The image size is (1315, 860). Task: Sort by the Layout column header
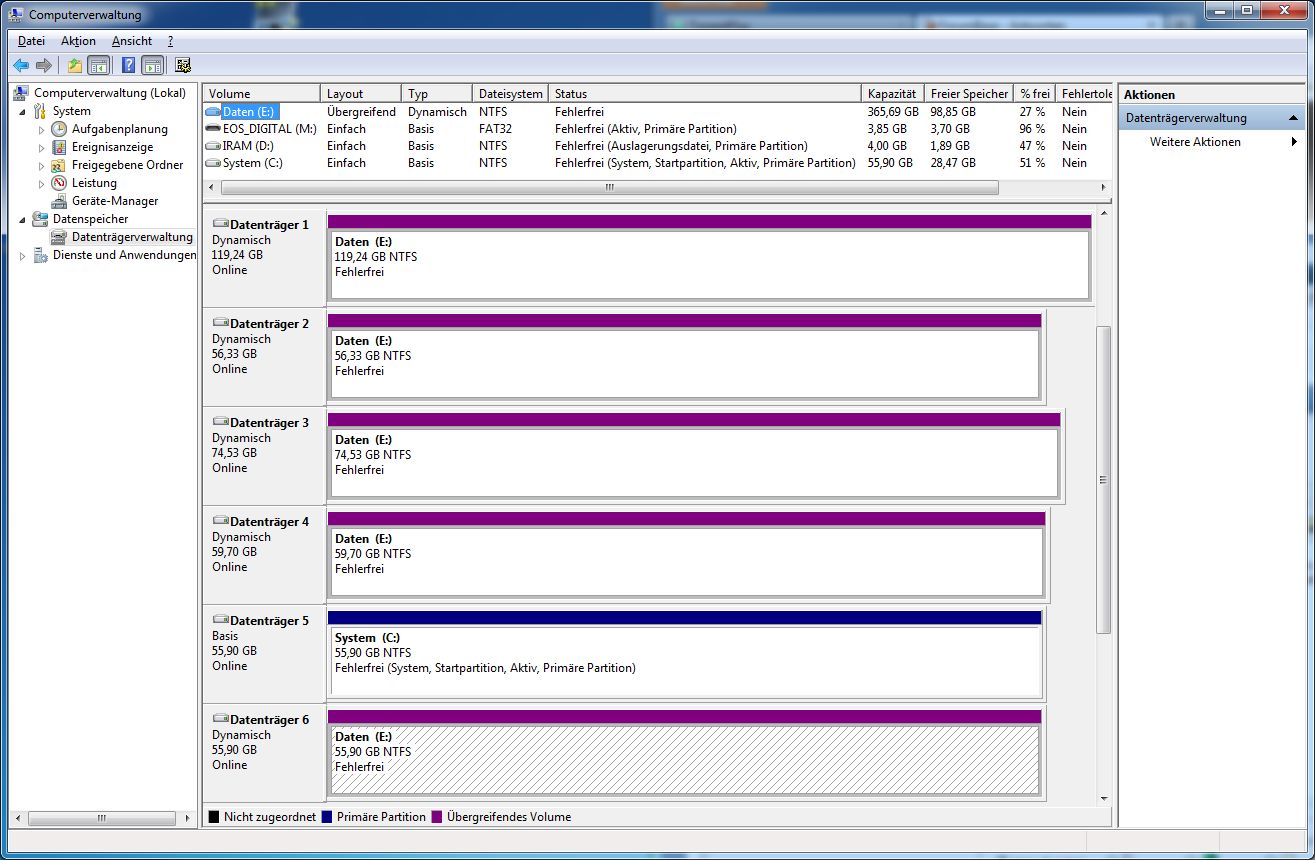(360, 93)
